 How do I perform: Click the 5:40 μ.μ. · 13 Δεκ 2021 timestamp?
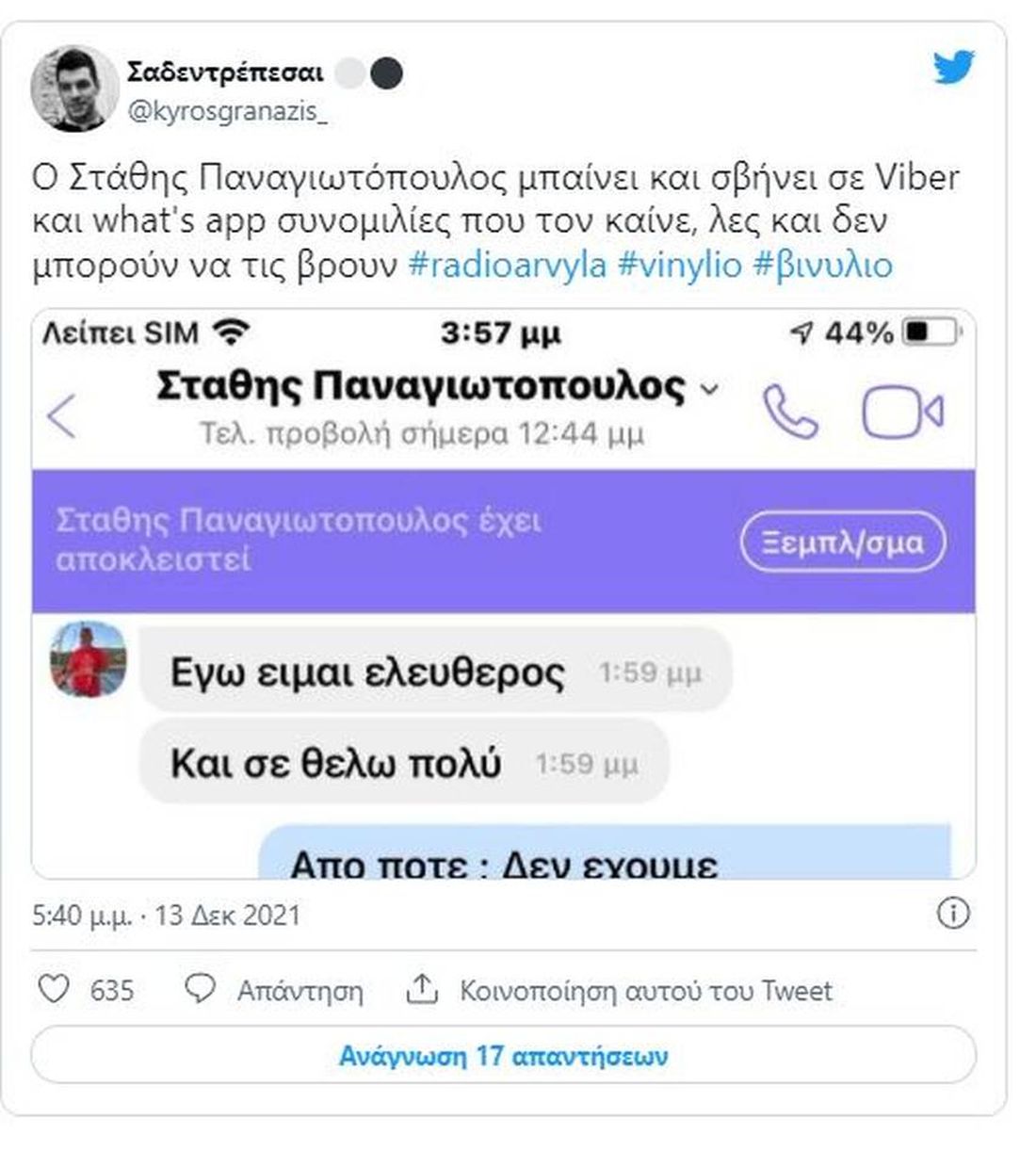pyautogui.click(x=167, y=915)
